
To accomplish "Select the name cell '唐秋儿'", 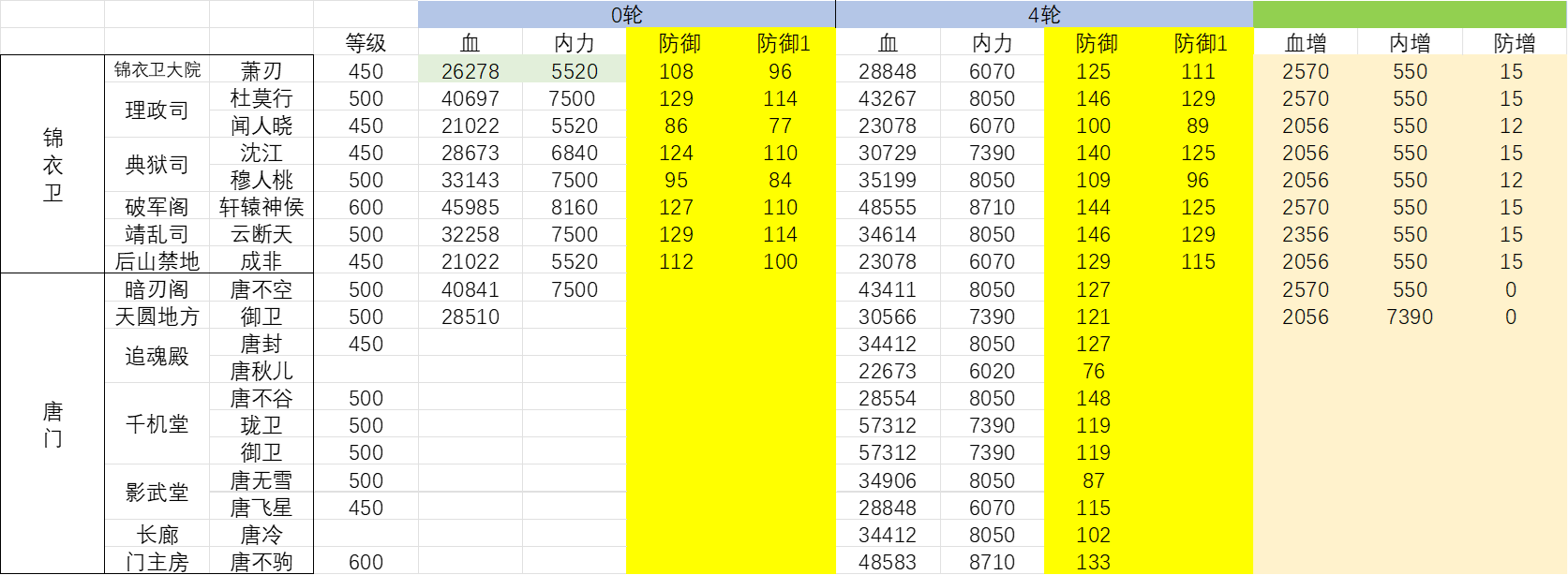I will [x=261, y=371].
